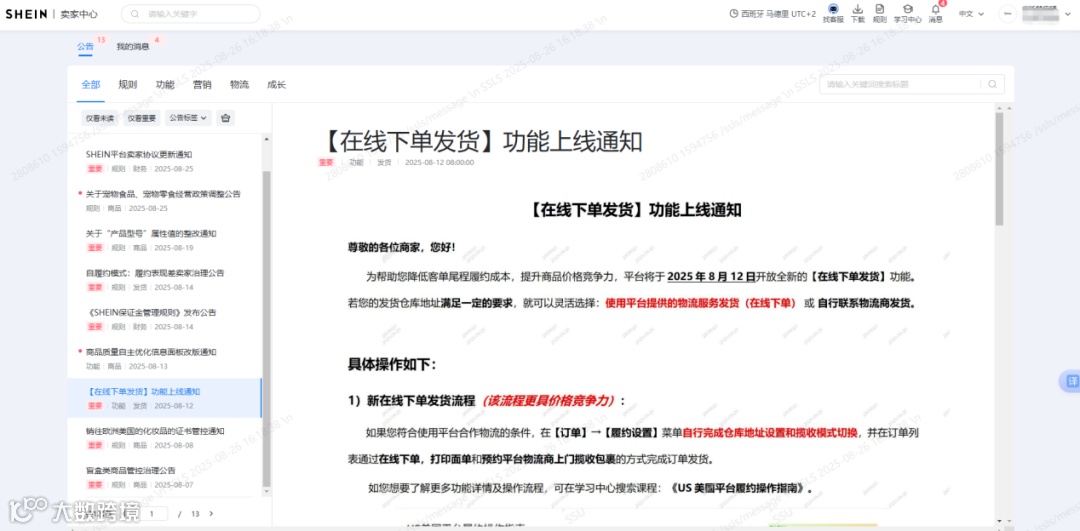Click the announcement list scrollbar

pos(267,331)
